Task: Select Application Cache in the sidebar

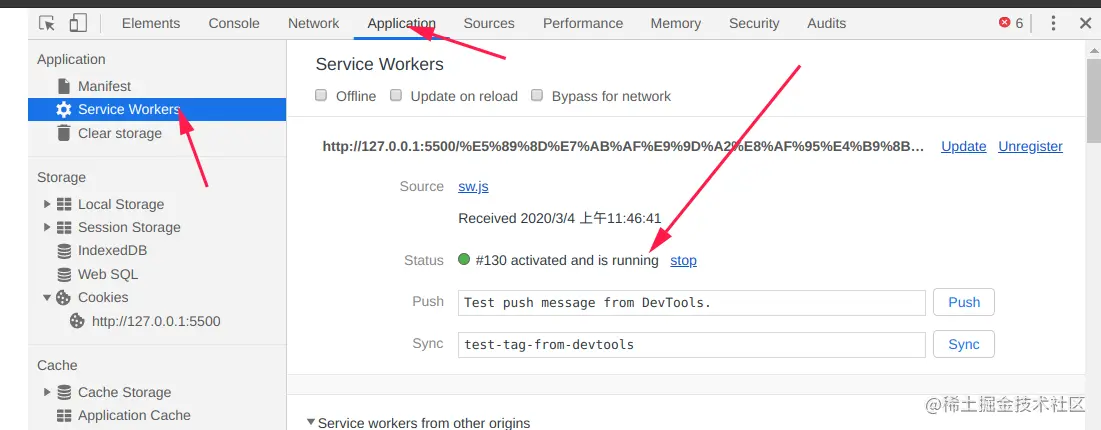Action: [x=134, y=415]
